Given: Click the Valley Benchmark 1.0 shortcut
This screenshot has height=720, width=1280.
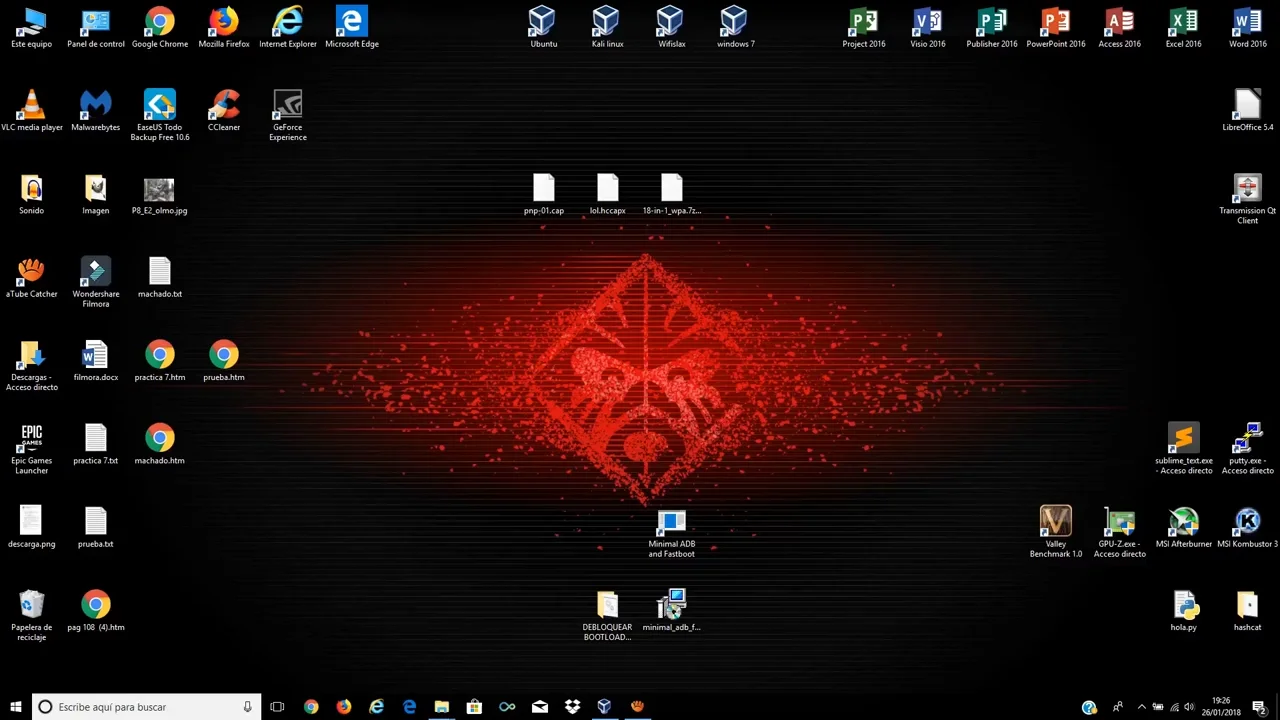Looking at the screenshot, I should point(1056,524).
